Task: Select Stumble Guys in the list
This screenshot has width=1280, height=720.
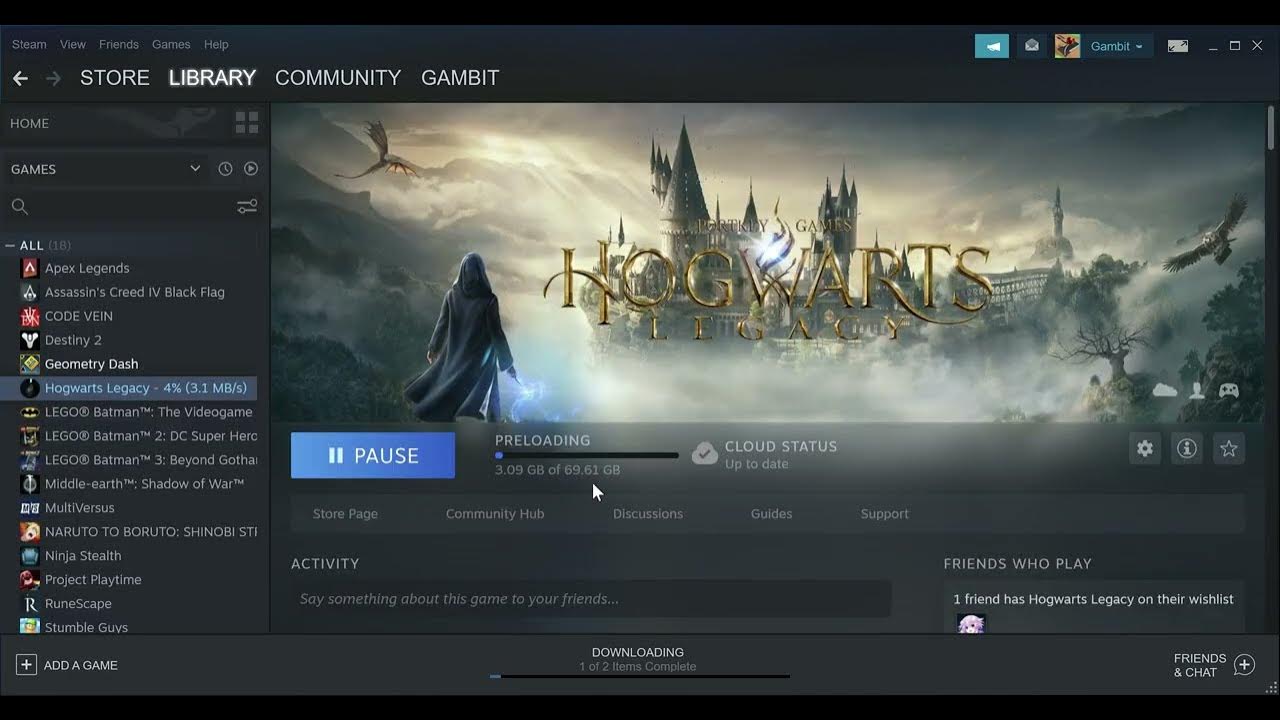Action: (x=86, y=627)
